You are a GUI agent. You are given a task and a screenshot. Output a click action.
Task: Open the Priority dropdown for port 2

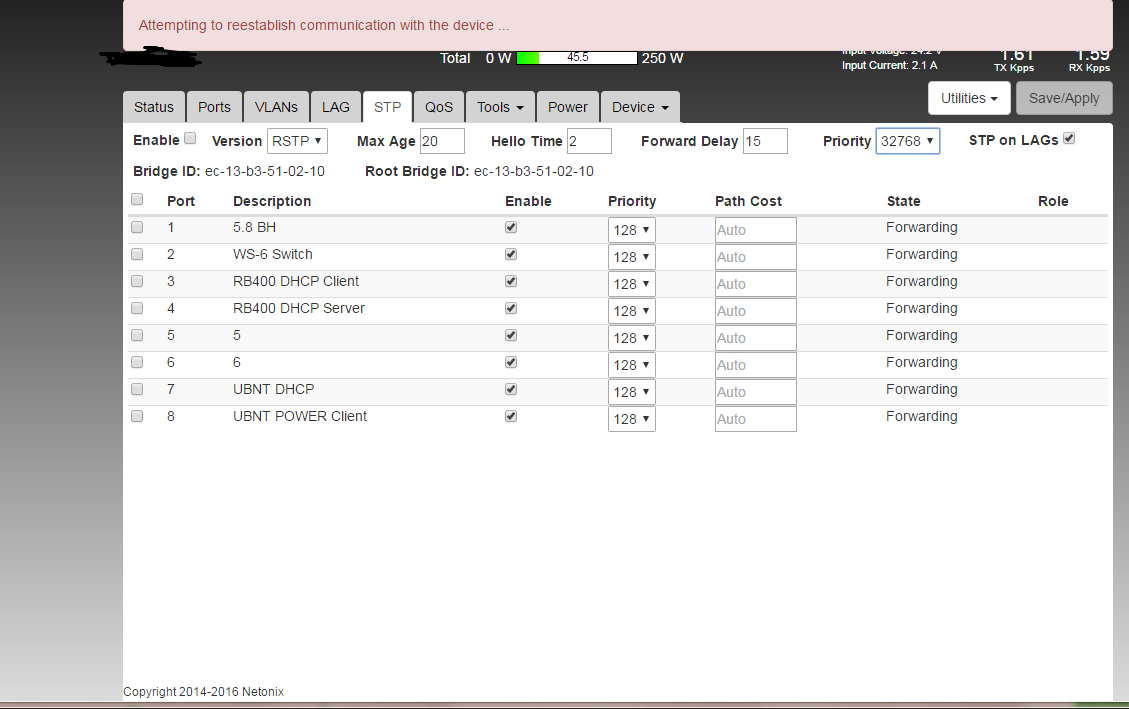pyautogui.click(x=631, y=257)
